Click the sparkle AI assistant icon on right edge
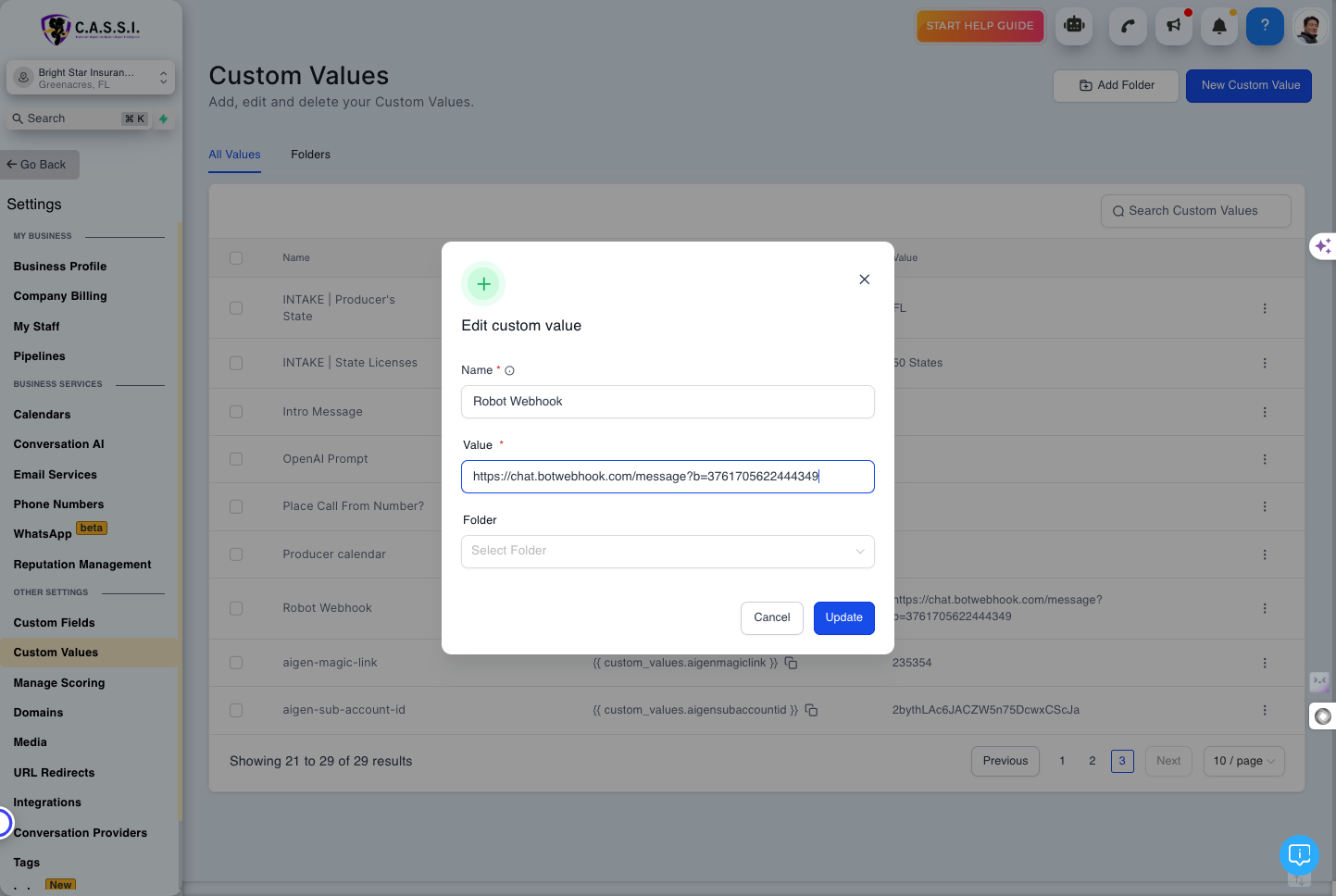This screenshot has width=1336, height=896. (1323, 245)
